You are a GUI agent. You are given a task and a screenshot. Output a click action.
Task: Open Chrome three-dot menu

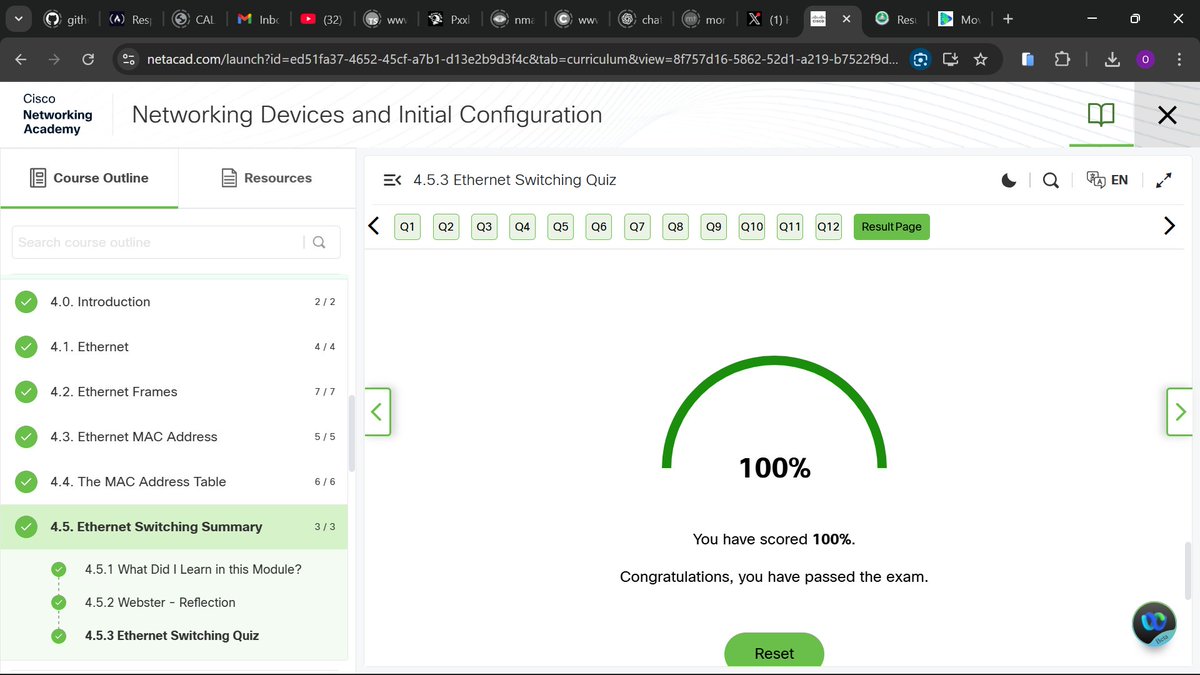point(1179,60)
